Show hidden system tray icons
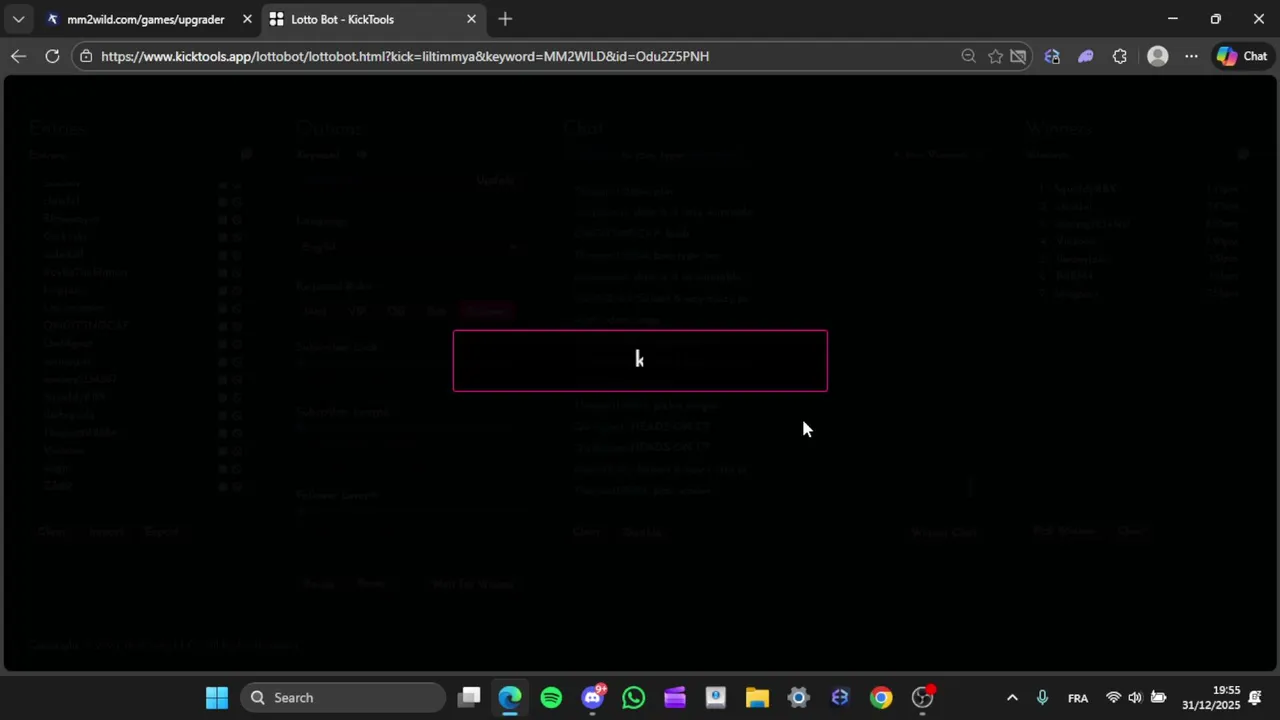Screen dimensions: 1280x720 [1012, 698]
